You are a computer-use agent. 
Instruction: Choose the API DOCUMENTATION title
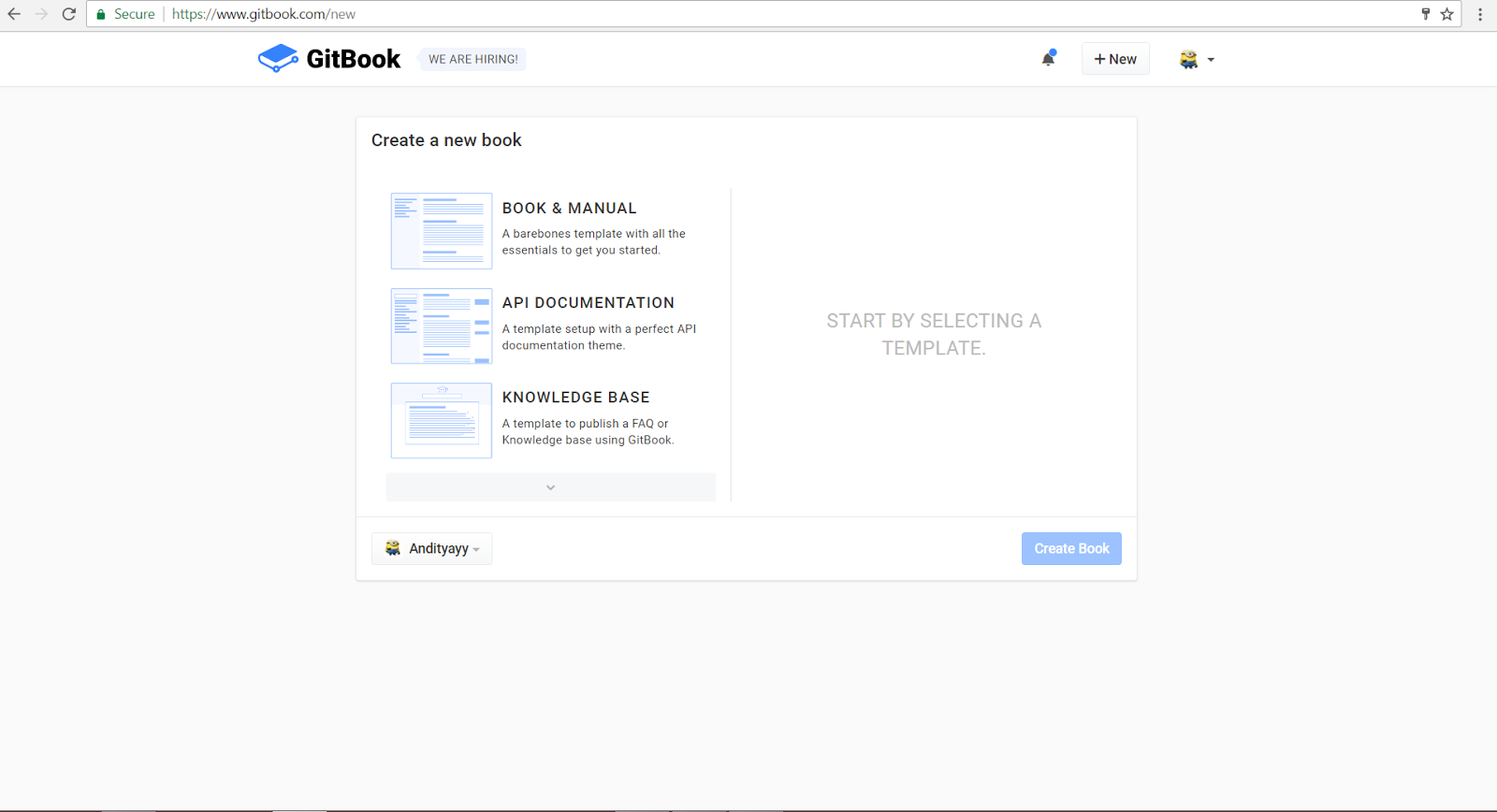click(x=588, y=303)
